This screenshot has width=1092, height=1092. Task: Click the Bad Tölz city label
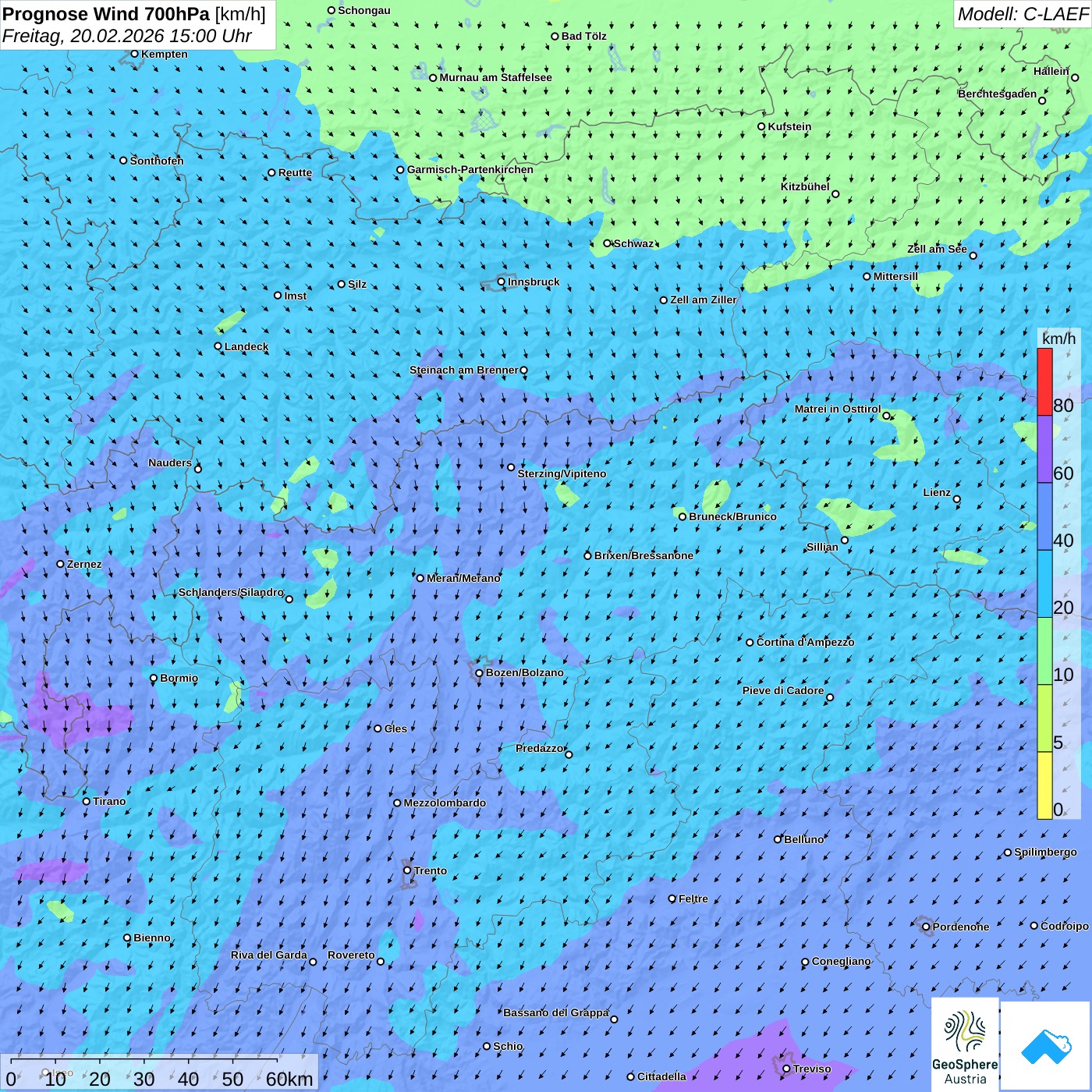(x=583, y=36)
